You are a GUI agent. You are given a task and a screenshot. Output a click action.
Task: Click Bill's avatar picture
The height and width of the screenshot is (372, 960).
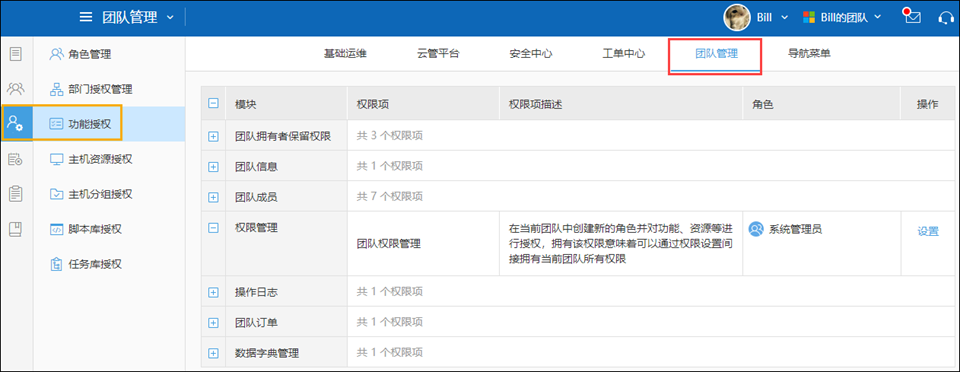(x=737, y=18)
